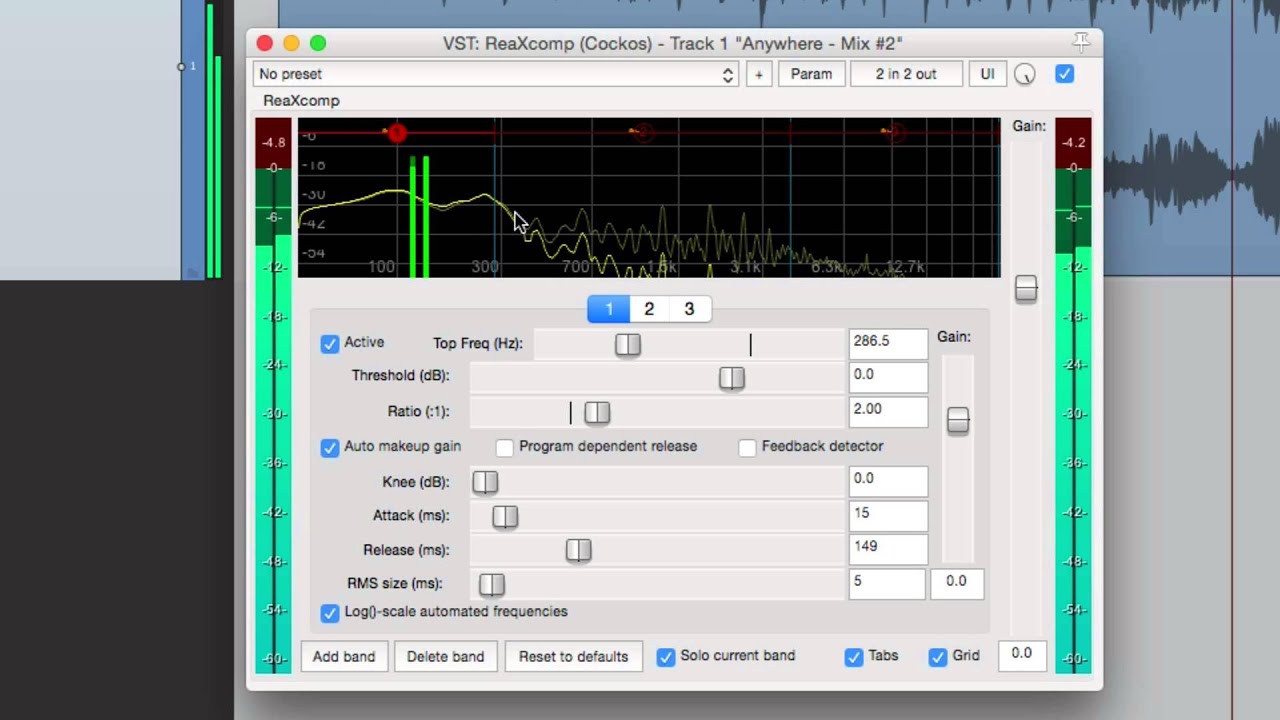This screenshot has height=720, width=1280.
Task: Enable Program dependent release
Action: pyautogui.click(x=504, y=447)
